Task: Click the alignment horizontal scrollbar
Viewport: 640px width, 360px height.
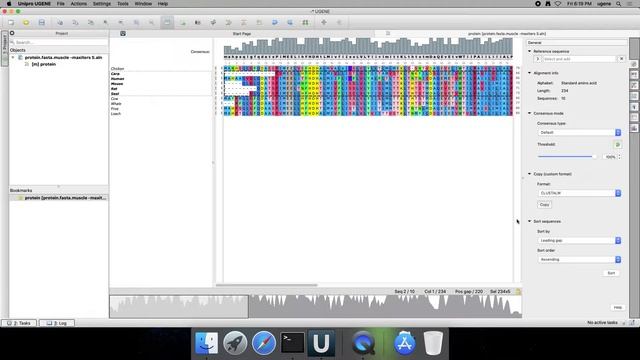Action: coord(267,285)
